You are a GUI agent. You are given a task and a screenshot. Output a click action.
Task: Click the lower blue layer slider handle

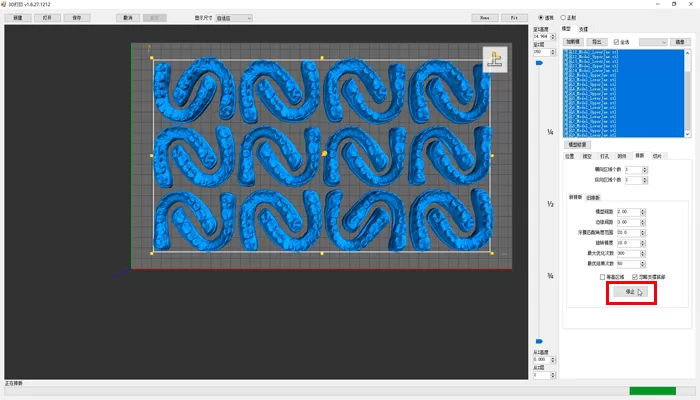[x=539, y=341]
